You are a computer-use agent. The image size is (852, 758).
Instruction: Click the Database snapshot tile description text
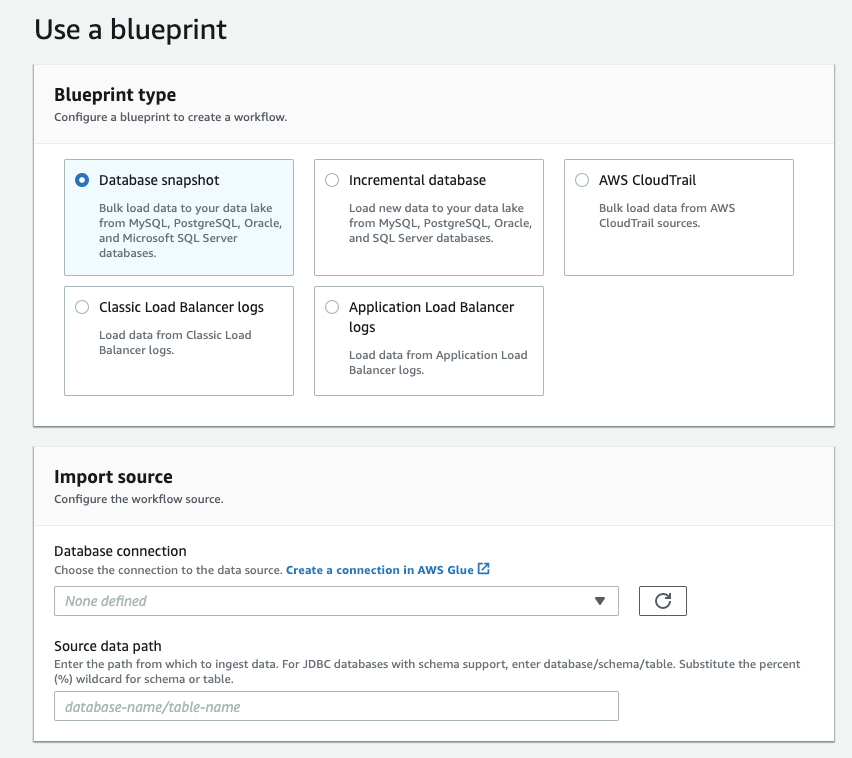[x=190, y=230]
